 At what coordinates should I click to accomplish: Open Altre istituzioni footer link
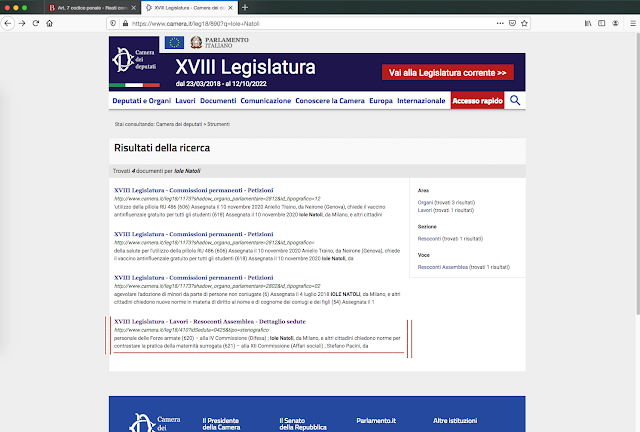coord(455,421)
